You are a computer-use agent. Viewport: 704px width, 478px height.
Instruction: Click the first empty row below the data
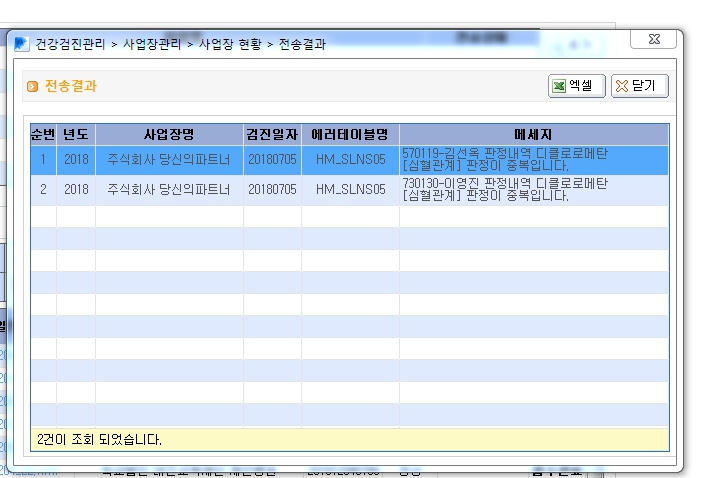[x=350, y=217]
